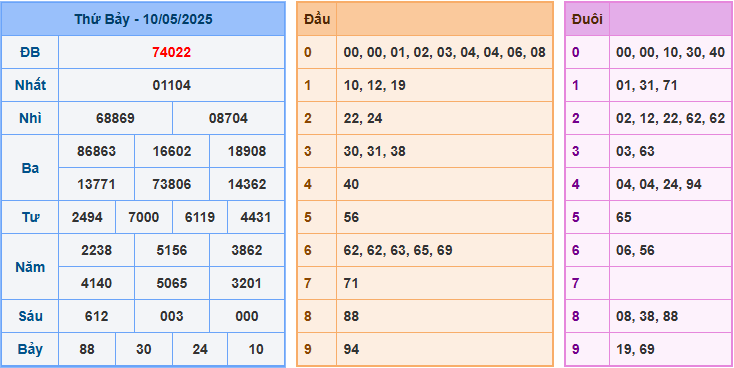
Task: Select Đuôi row values 19, 69
Action: (x=635, y=349)
